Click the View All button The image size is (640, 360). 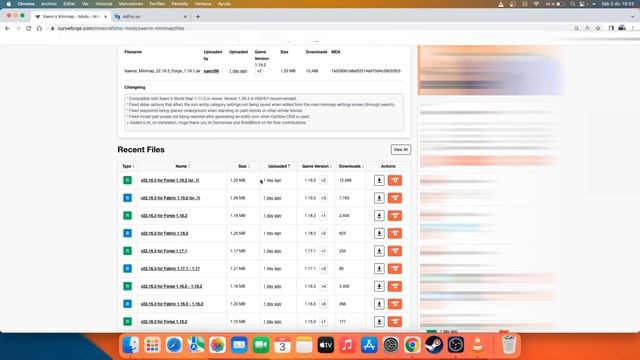pyautogui.click(x=400, y=149)
